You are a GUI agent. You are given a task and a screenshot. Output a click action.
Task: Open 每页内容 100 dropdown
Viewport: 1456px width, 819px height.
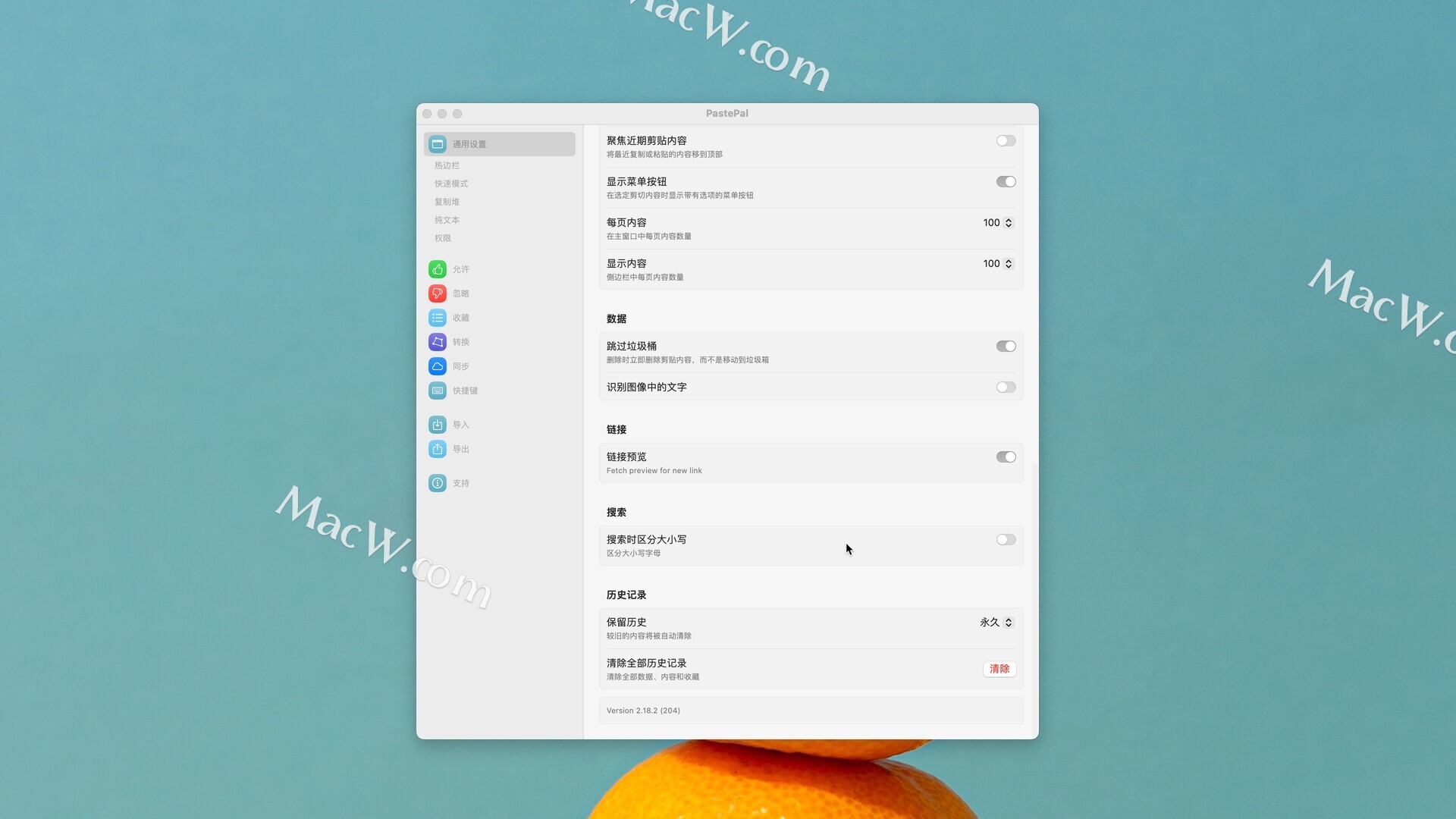click(998, 223)
